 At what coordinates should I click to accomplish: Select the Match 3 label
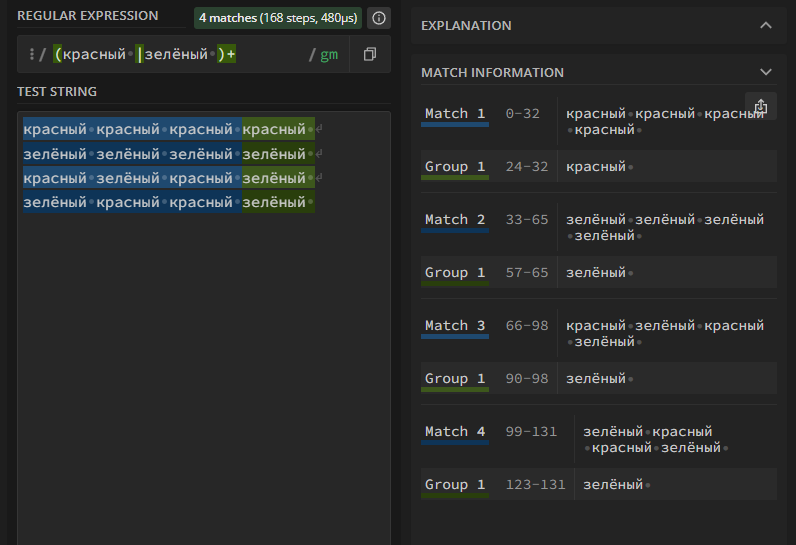click(x=454, y=326)
